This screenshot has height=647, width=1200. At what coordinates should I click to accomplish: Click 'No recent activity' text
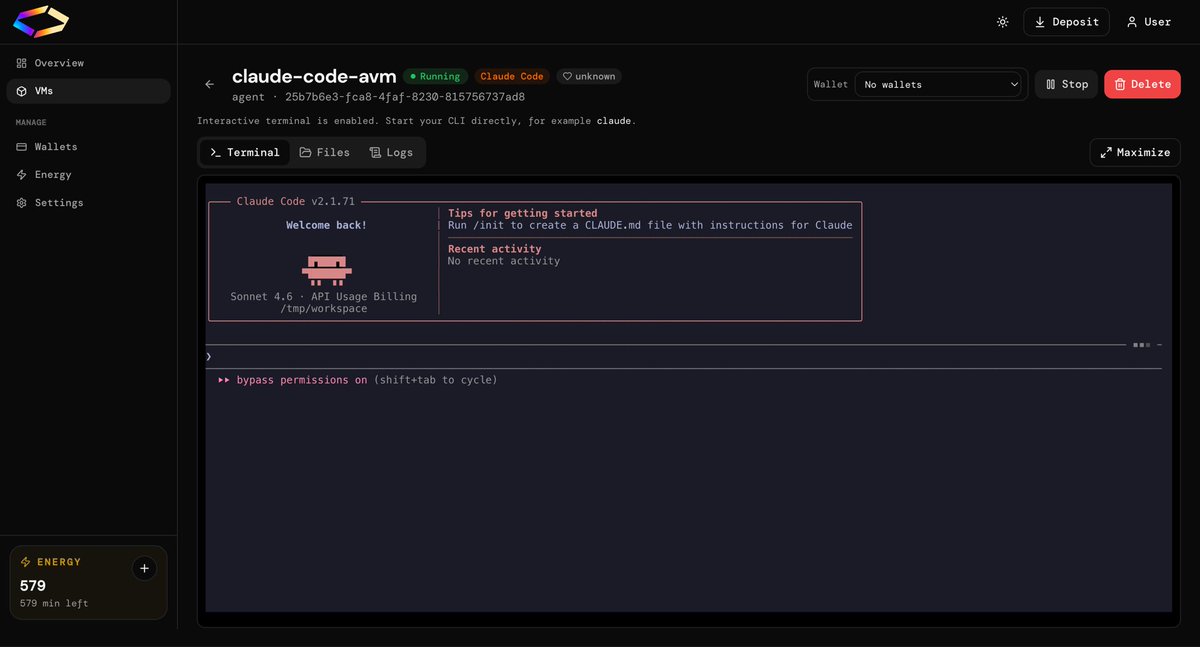(x=504, y=261)
